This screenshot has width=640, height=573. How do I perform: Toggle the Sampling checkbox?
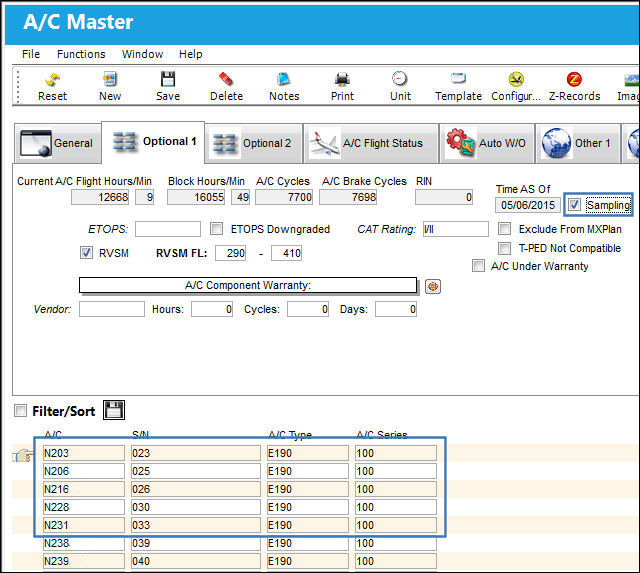click(574, 204)
